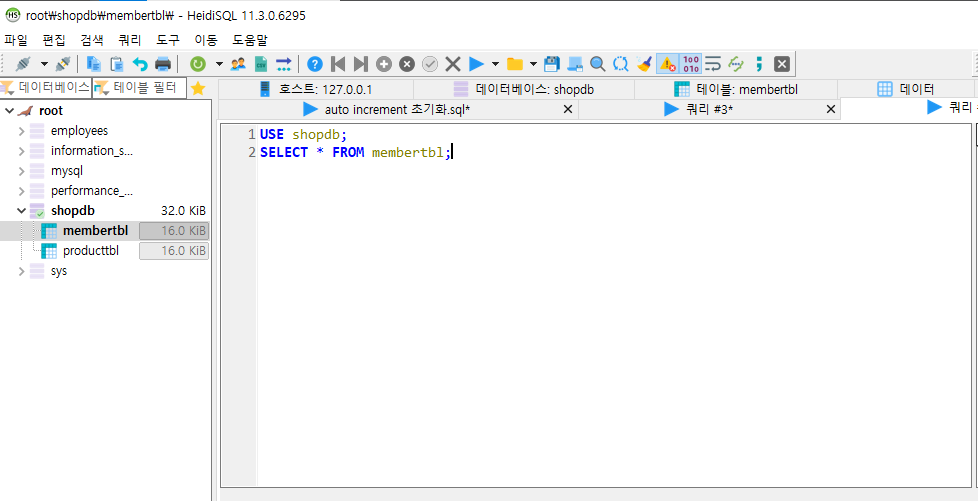978x501 pixels.
Task: Click the favorites star icon
Action: point(198,89)
